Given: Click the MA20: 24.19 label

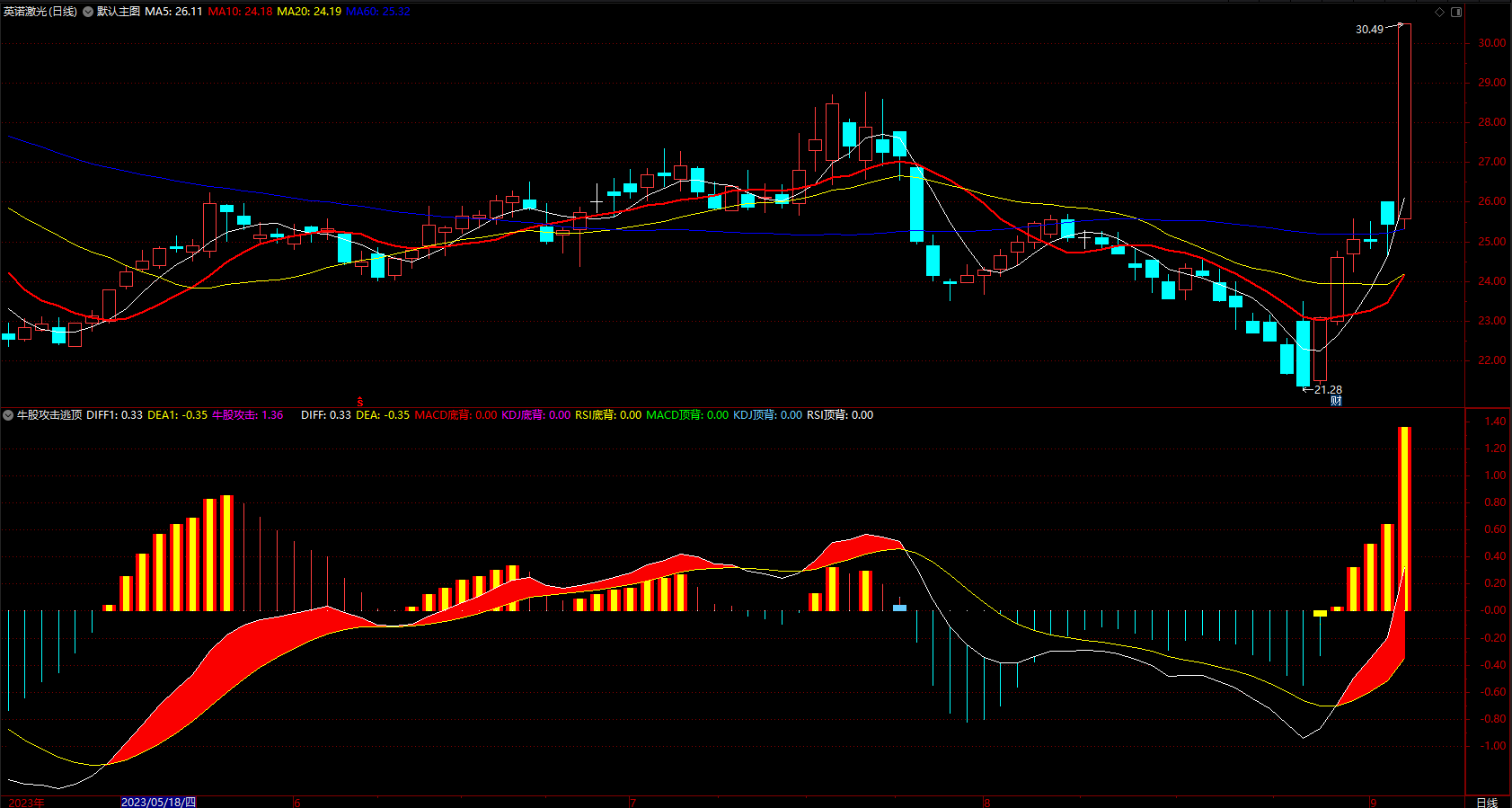Looking at the screenshot, I should pyautogui.click(x=309, y=12).
